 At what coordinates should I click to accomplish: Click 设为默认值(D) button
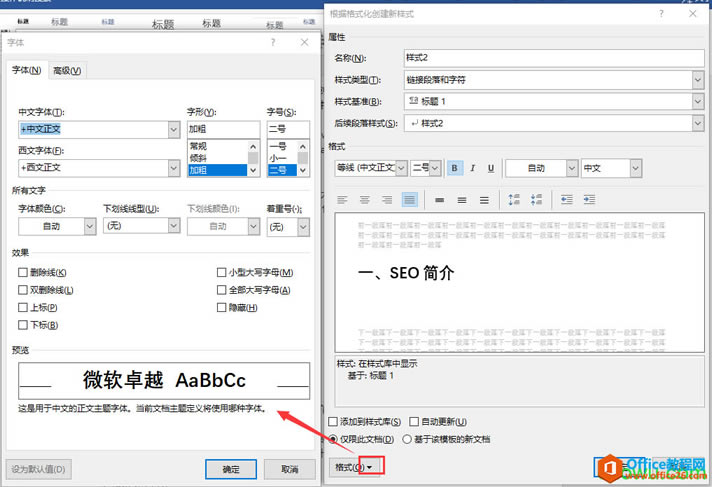[39, 469]
